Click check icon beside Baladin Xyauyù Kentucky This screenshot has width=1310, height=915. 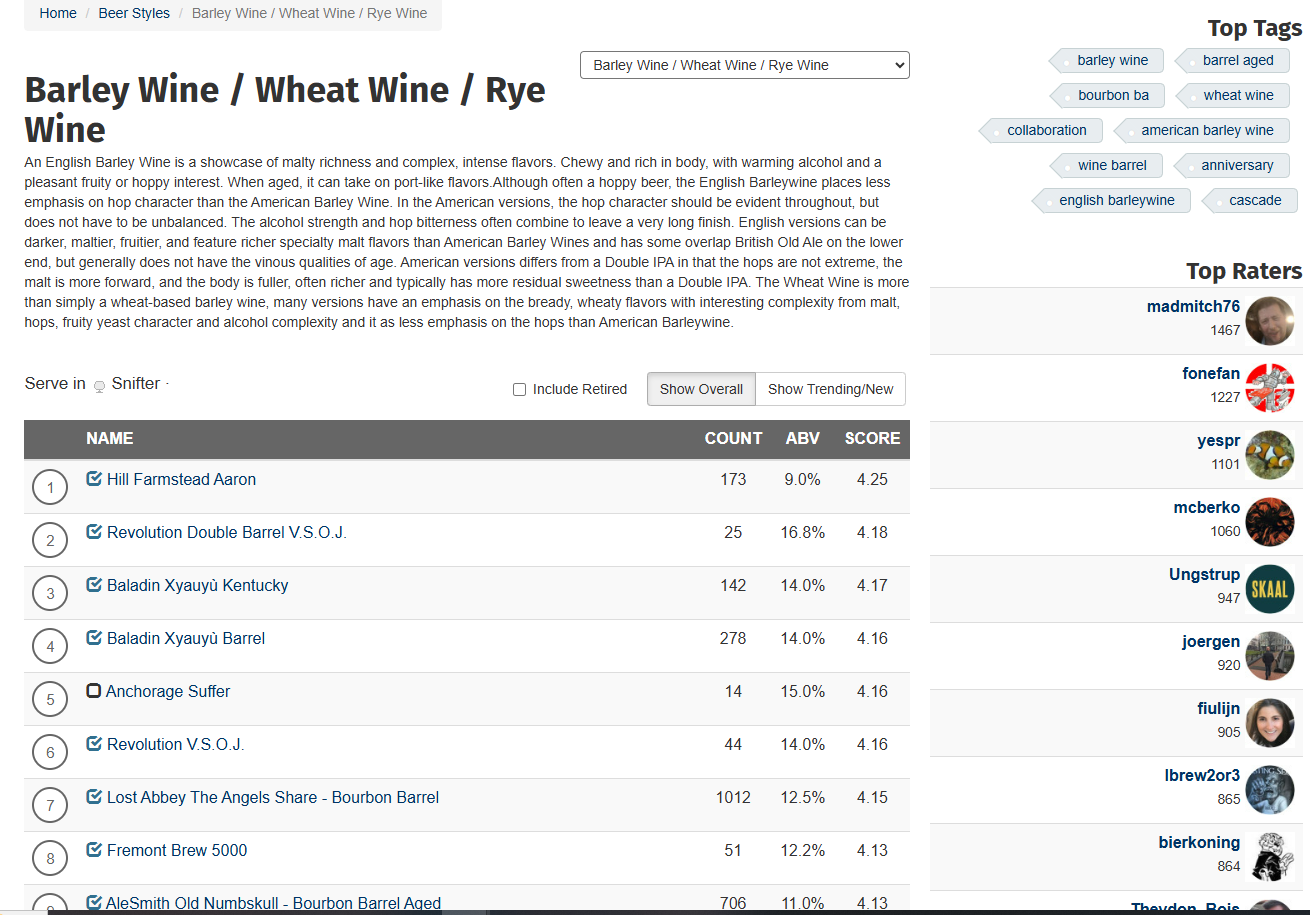(94, 585)
